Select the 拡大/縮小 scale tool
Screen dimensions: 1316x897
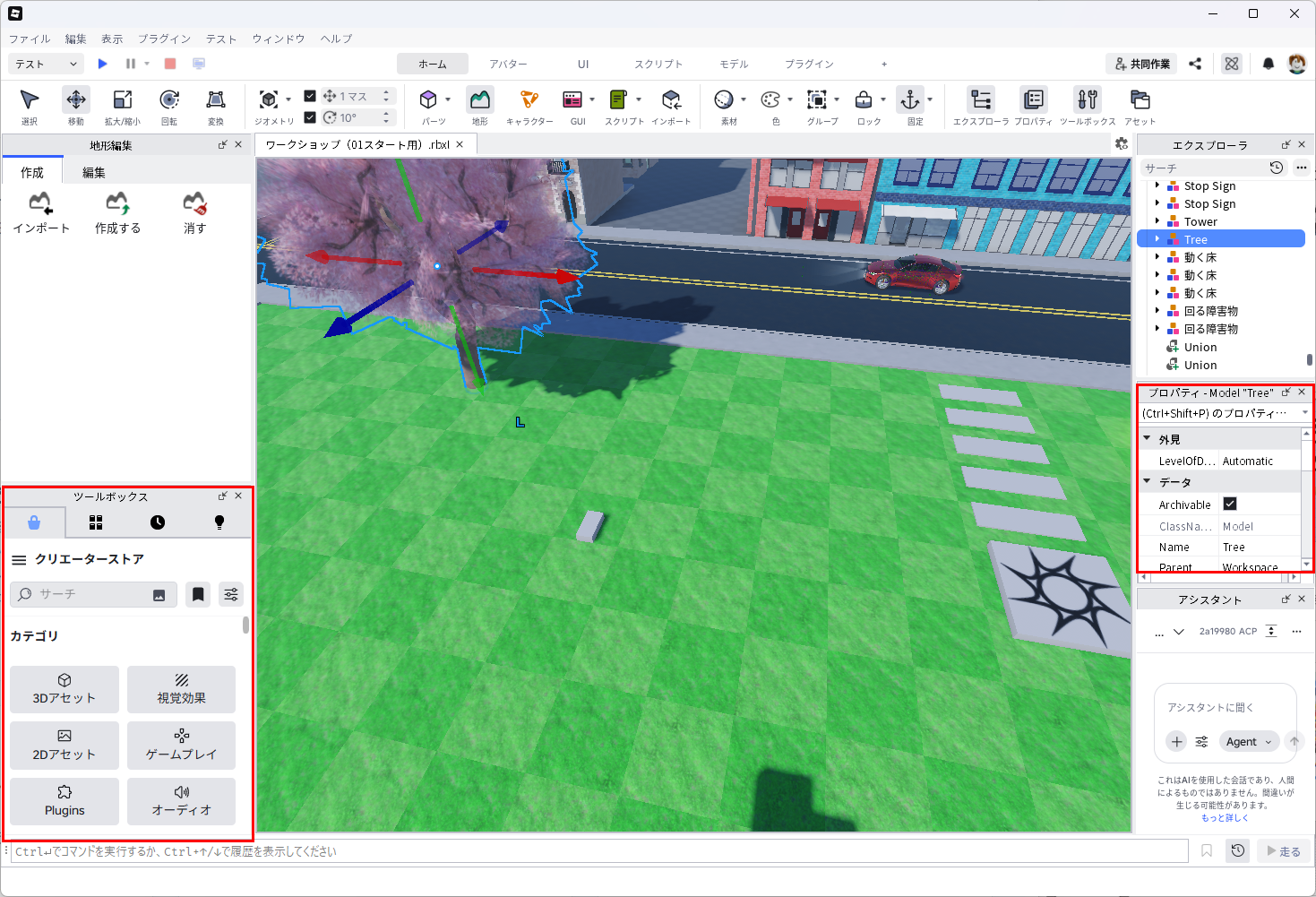pos(123,107)
